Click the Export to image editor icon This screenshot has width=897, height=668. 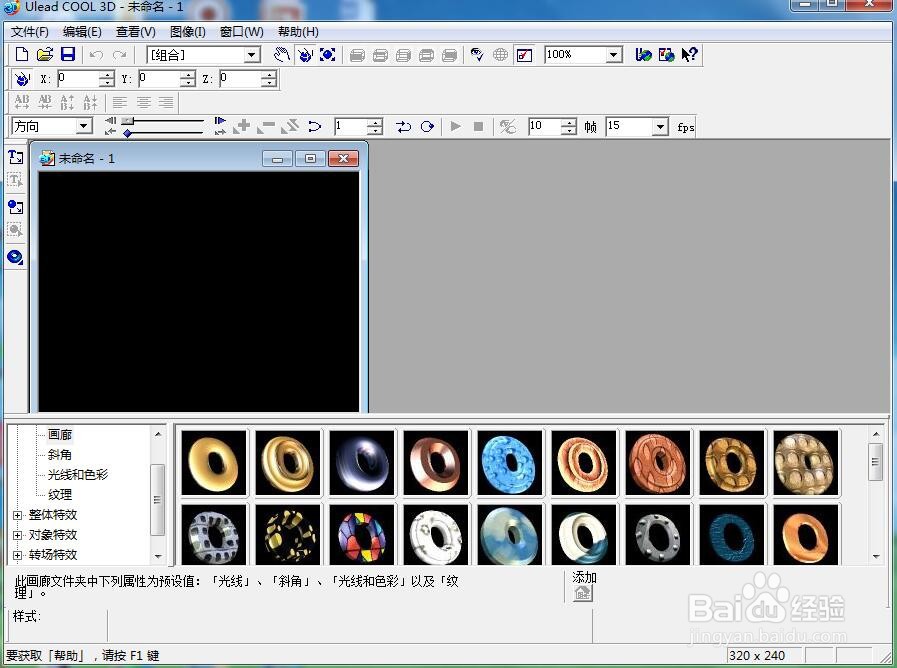point(666,55)
